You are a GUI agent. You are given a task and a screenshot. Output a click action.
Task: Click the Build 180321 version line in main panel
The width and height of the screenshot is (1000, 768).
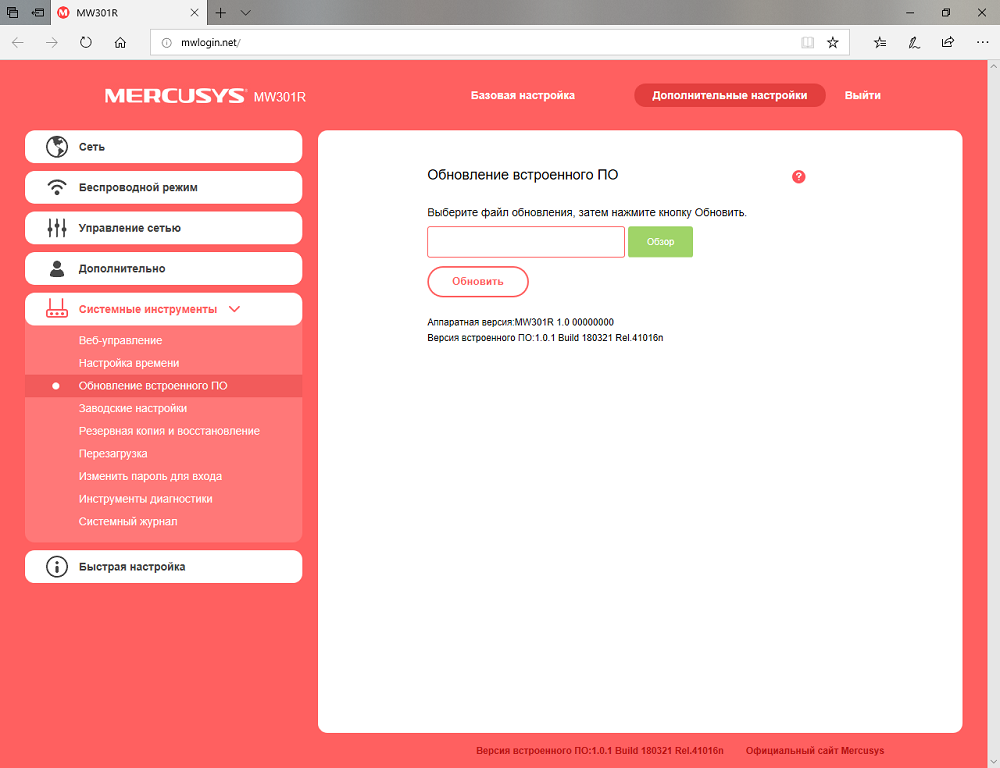coord(545,337)
